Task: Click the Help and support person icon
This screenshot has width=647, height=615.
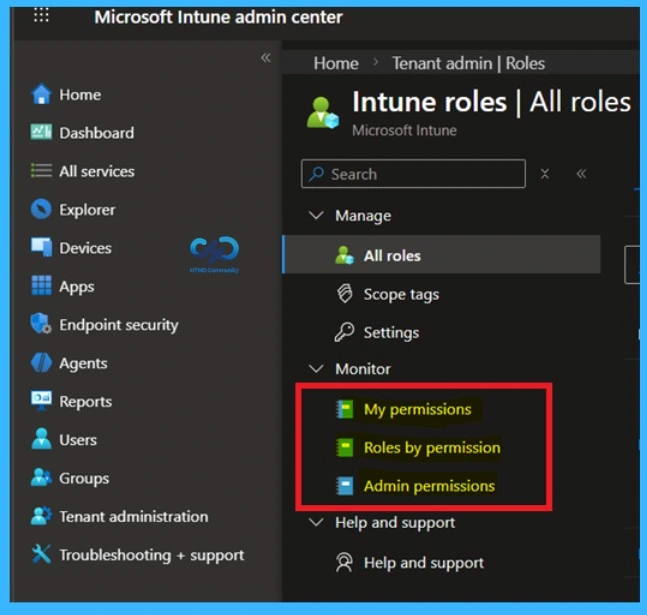Action: click(344, 562)
